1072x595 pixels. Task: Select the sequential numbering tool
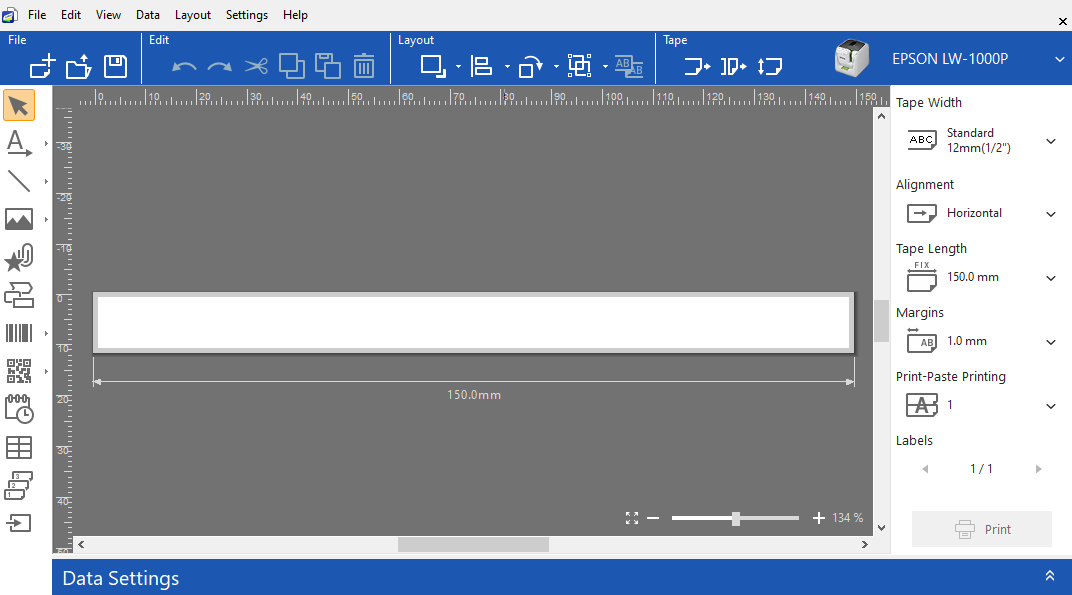pos(18,486)
